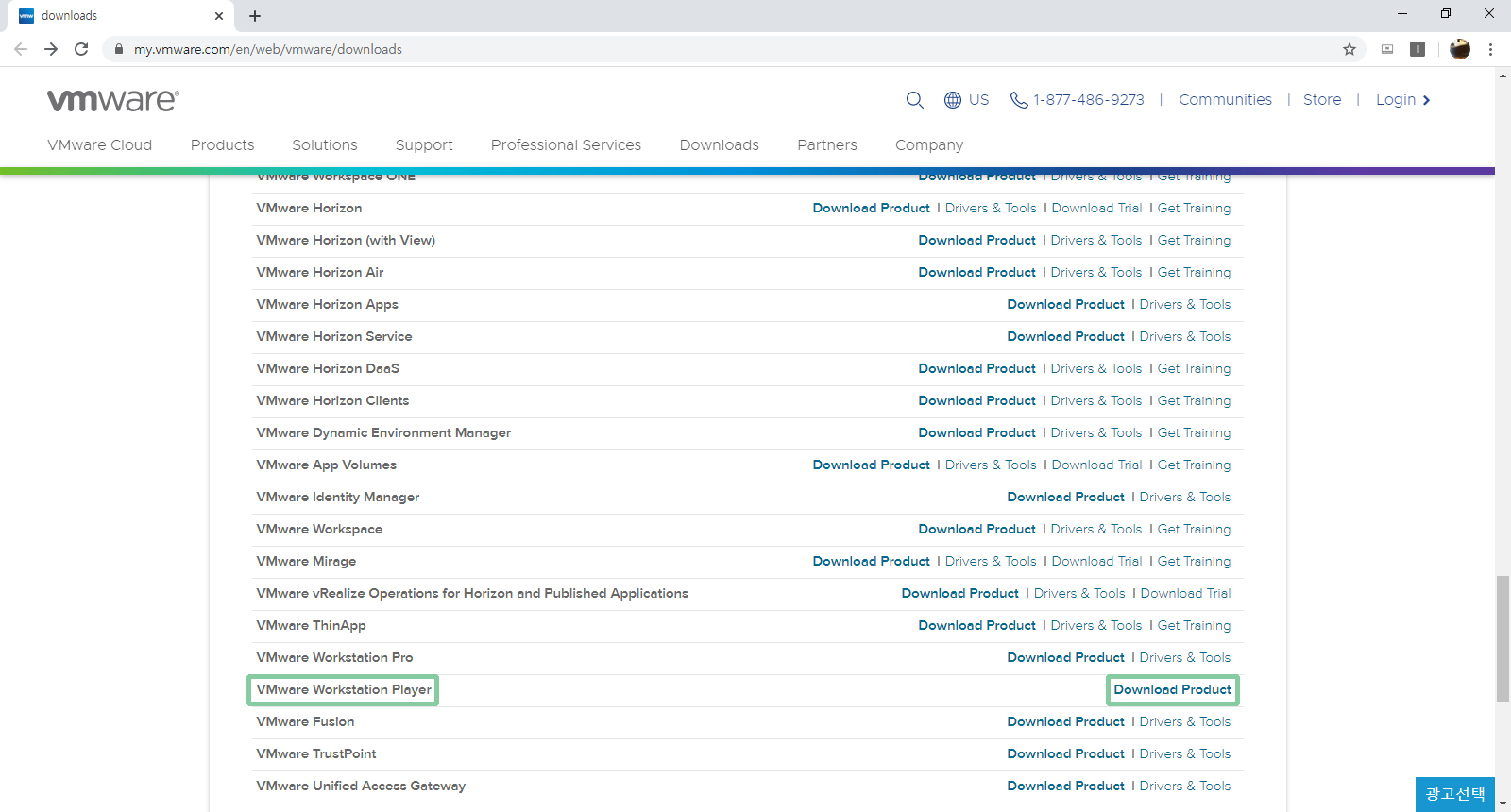Click Download Product for VMware Horizon Air
The image size is (1511, 812).
977,272
